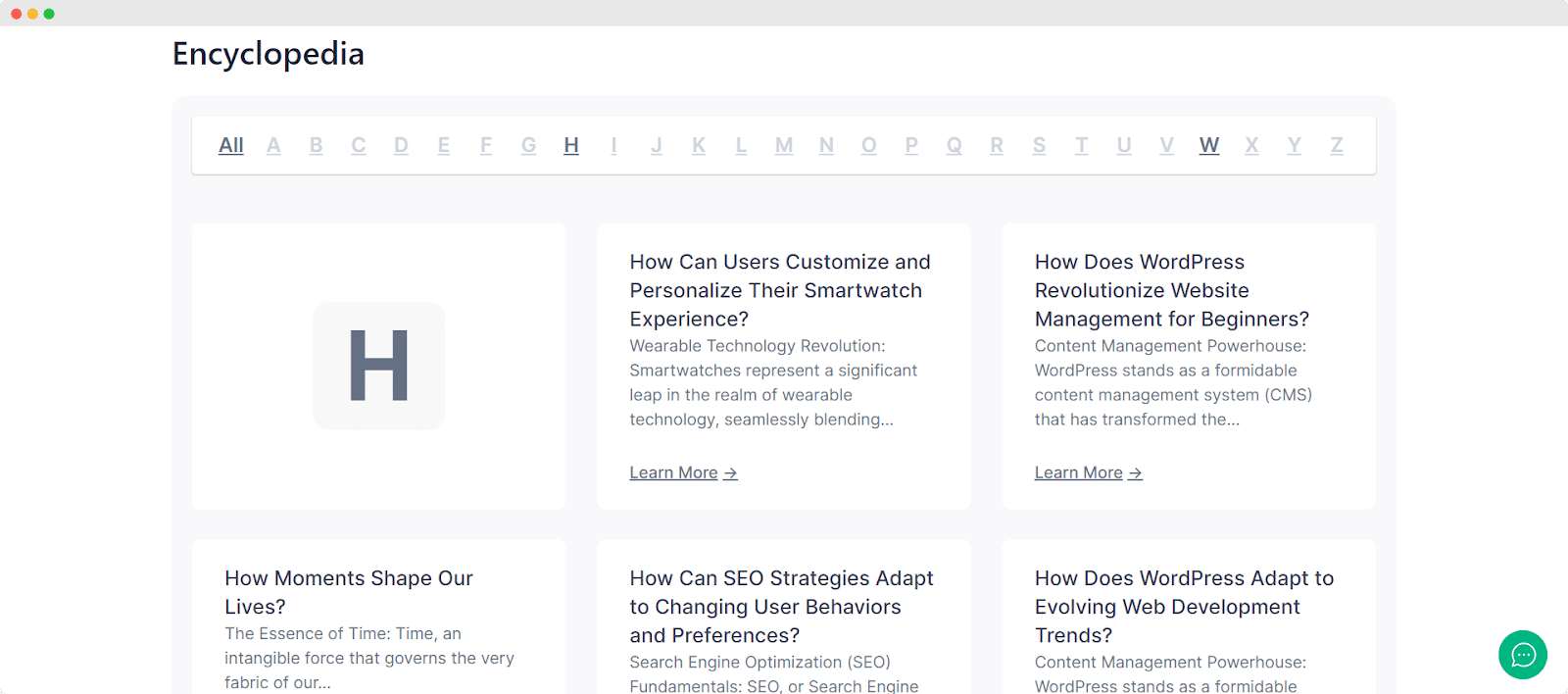Open the live chat bubble icon
This screenshot has height=694, width=1568.
[x=1522, y=655]
